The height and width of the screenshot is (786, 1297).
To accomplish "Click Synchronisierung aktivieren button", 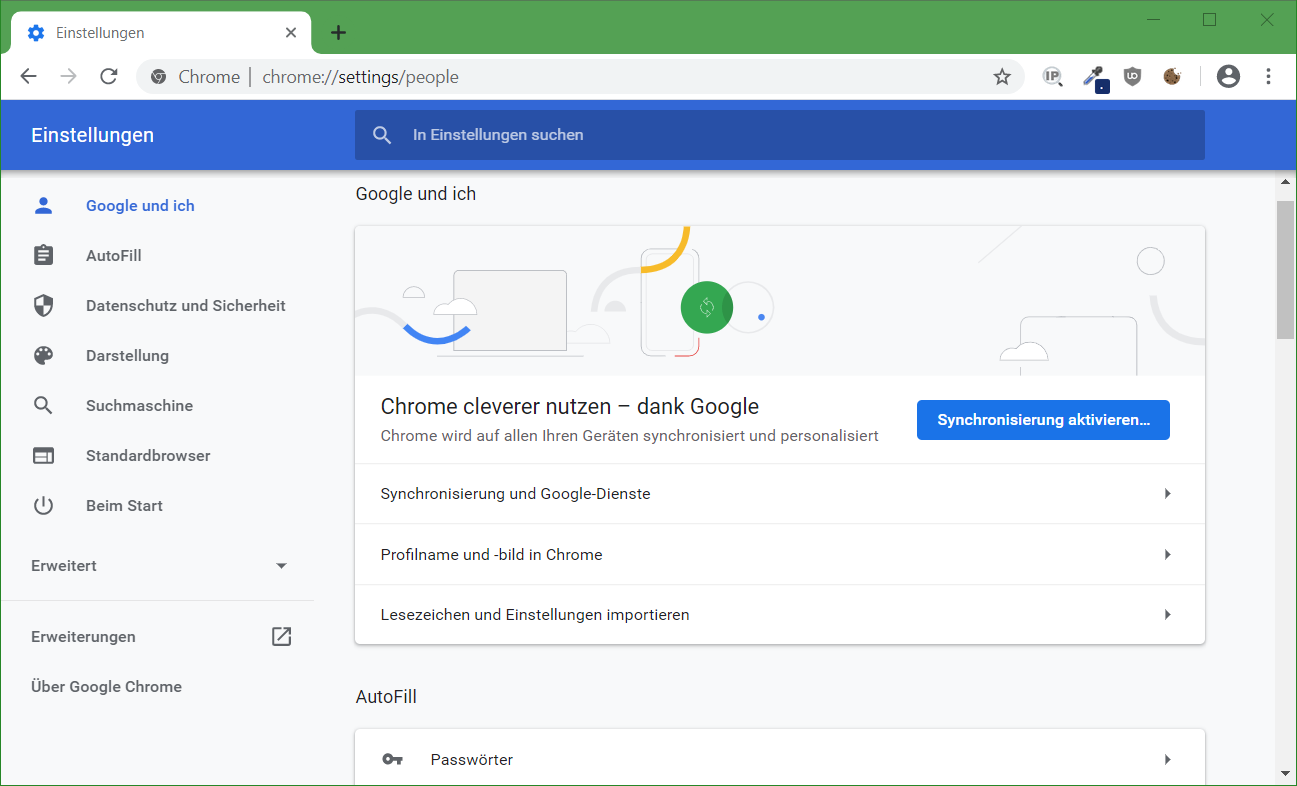I will coord(1043,420).
